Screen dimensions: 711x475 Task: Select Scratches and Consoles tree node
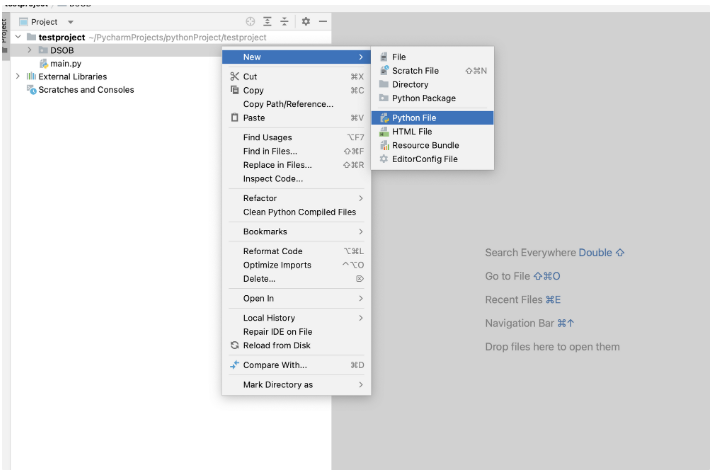click(x=86, y=90)
